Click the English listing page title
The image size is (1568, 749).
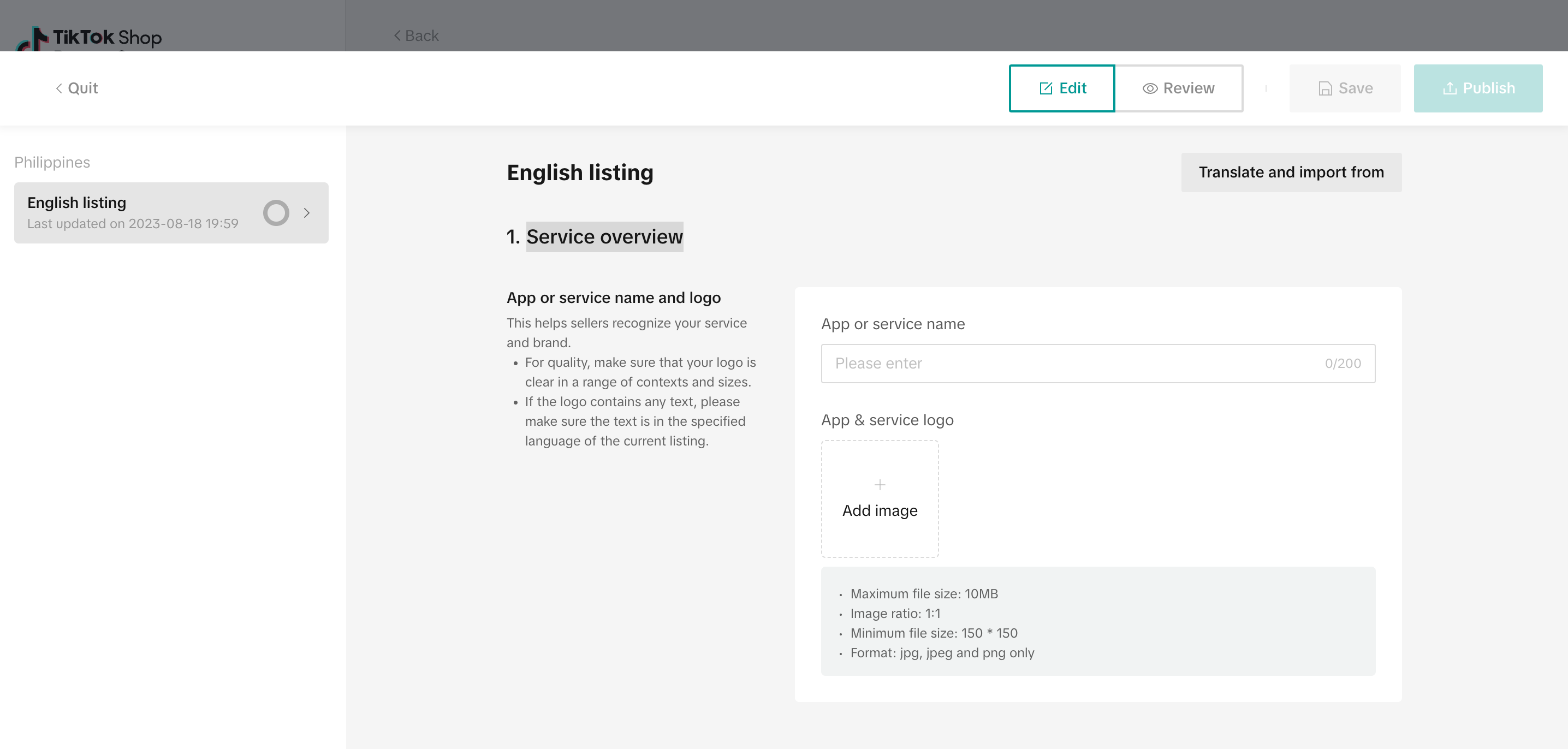(x=580, y=173)
